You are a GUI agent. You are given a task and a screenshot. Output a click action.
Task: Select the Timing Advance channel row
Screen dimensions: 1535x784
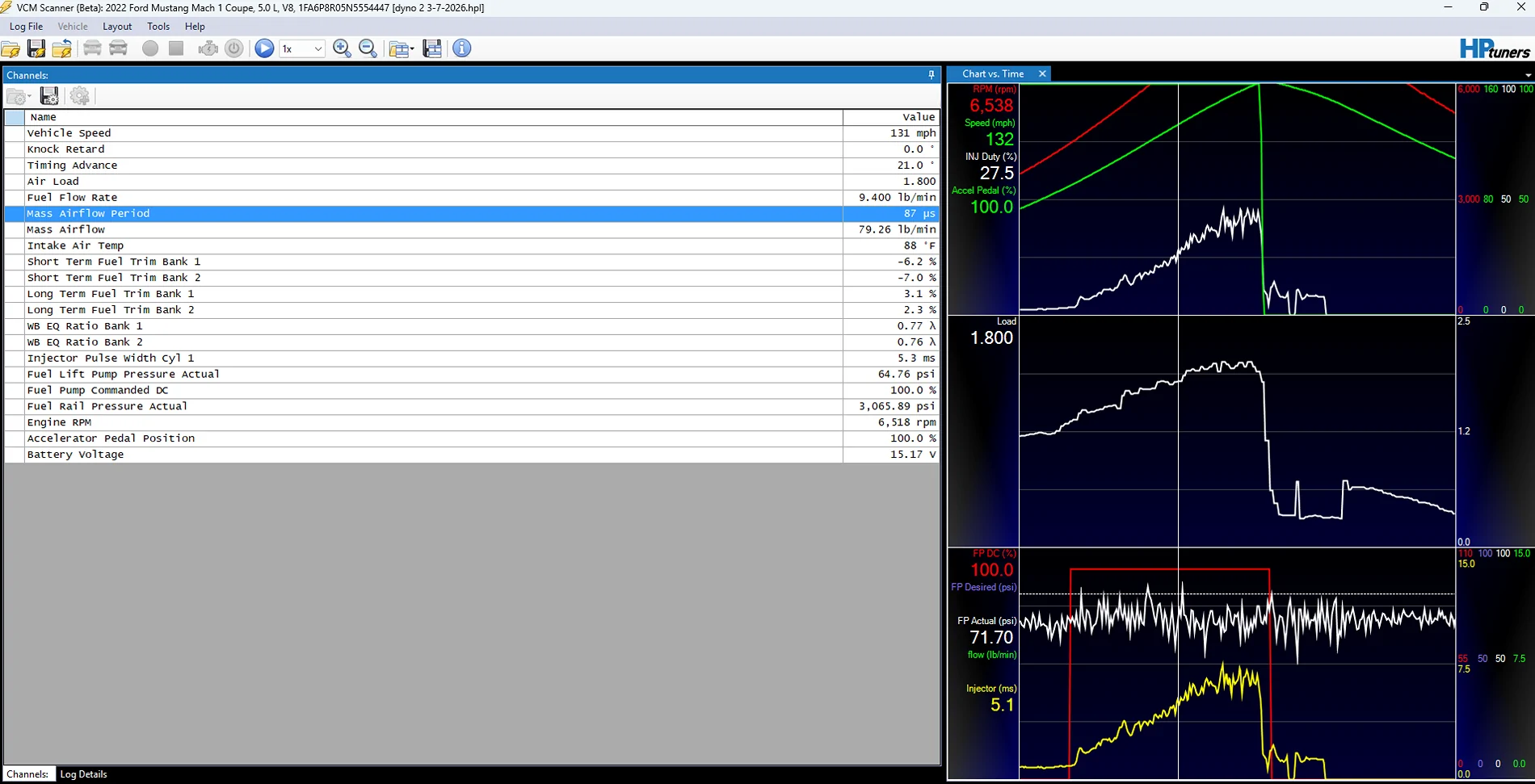(x=472, y=166)
